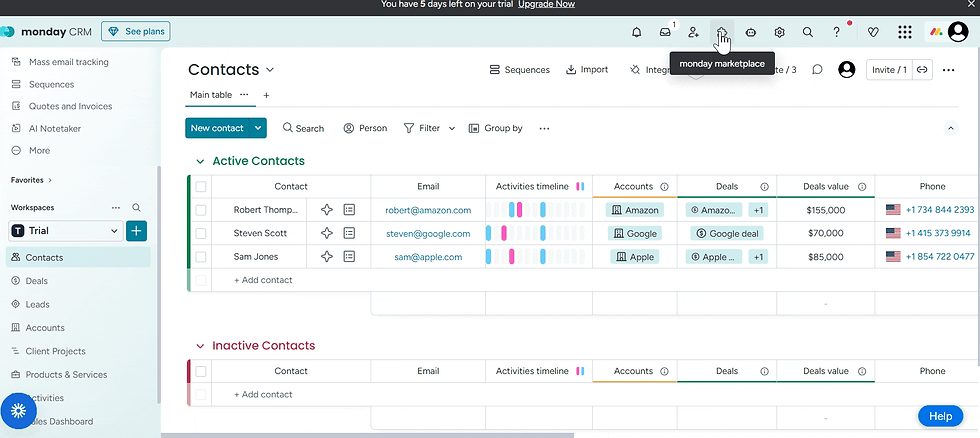Screen dimensions: 980x438
Task: Add new item with plus button beside Trial
Action: tap(136, 231)
